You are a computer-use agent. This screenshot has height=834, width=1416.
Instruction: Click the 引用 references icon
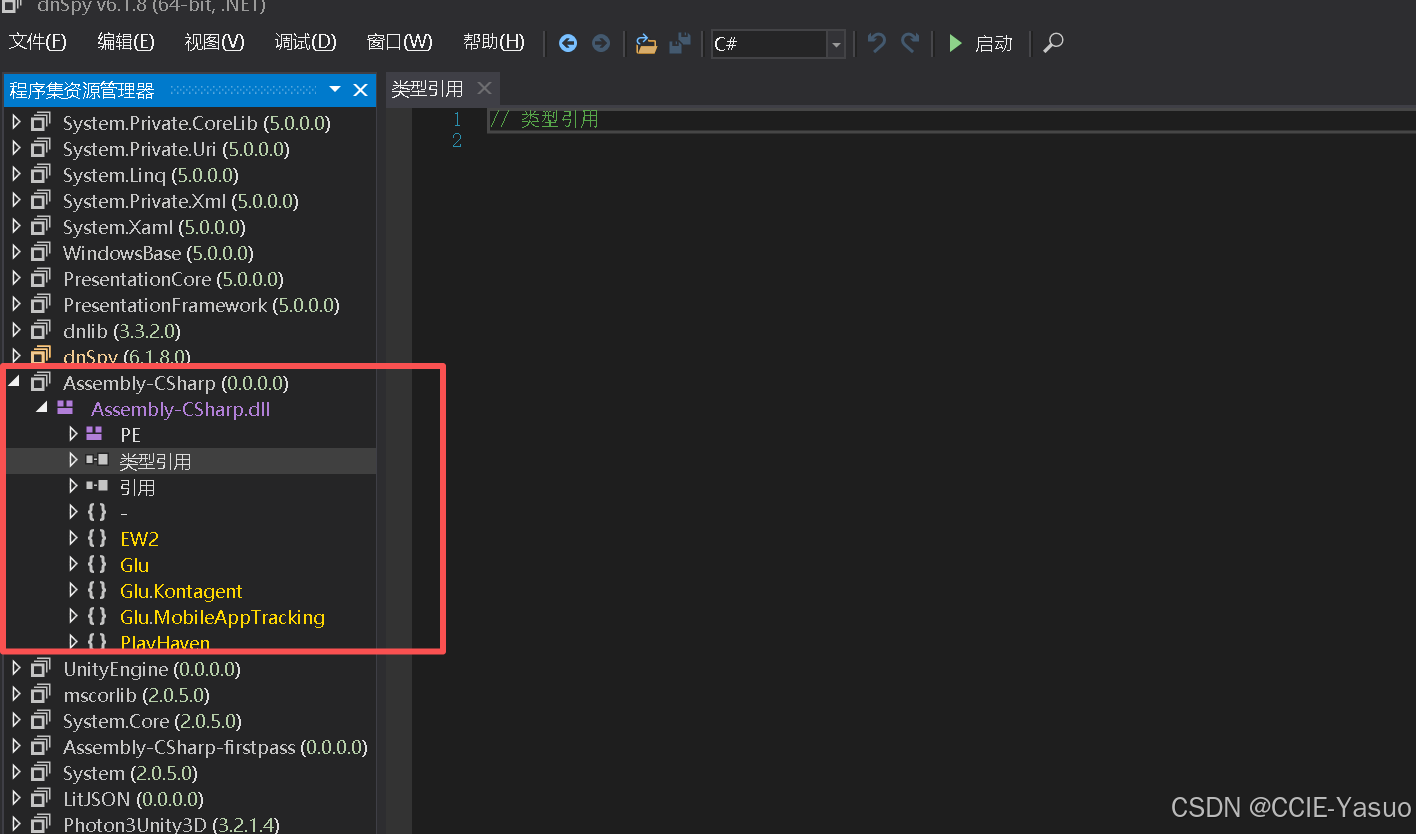[97, 486]
